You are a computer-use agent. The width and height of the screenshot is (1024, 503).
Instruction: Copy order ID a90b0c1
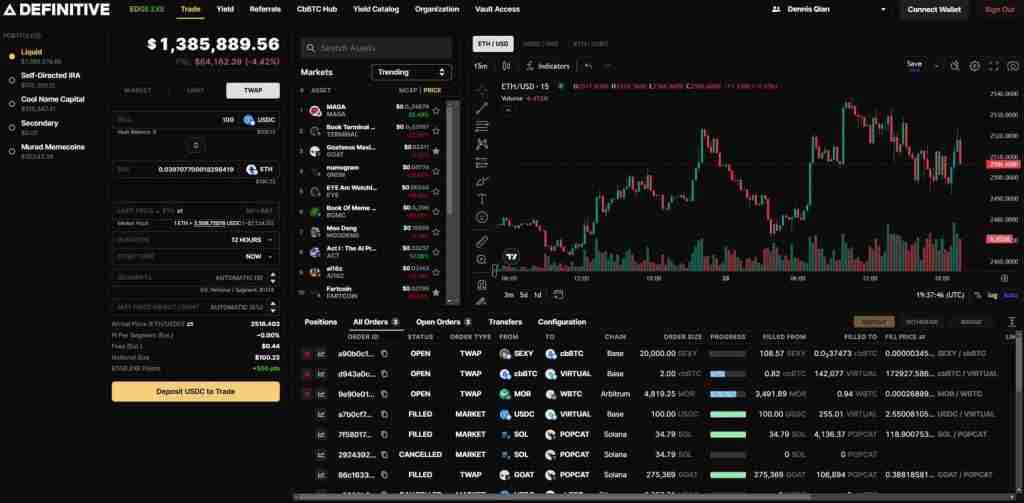coord(383,354)
